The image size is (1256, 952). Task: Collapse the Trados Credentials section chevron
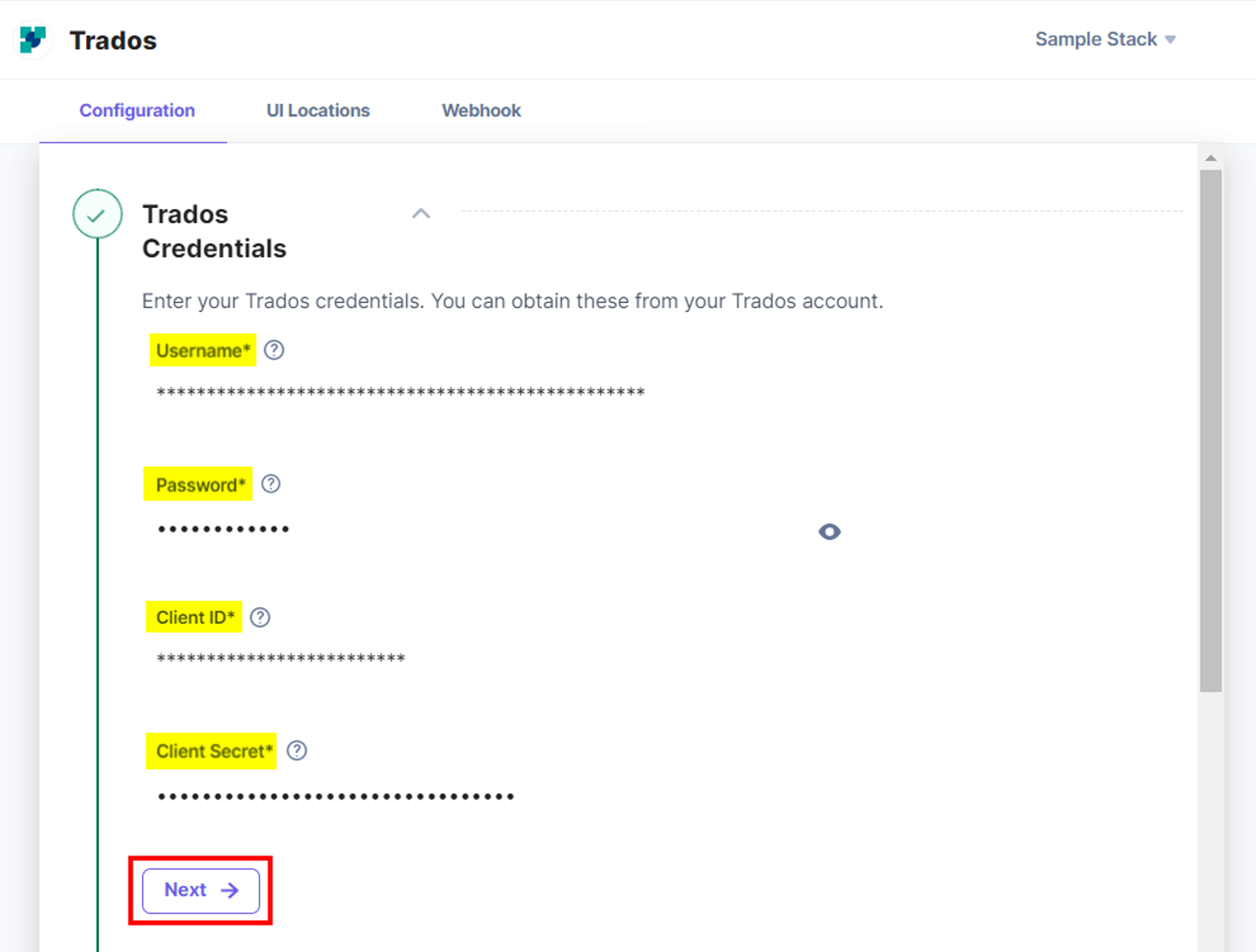tap(421, 213)
